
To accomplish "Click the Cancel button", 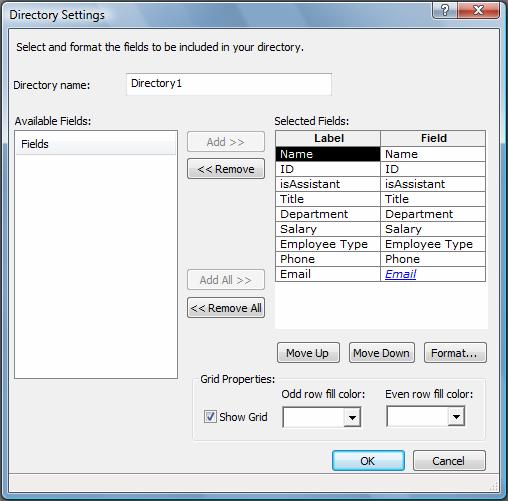I will [449, 461].
